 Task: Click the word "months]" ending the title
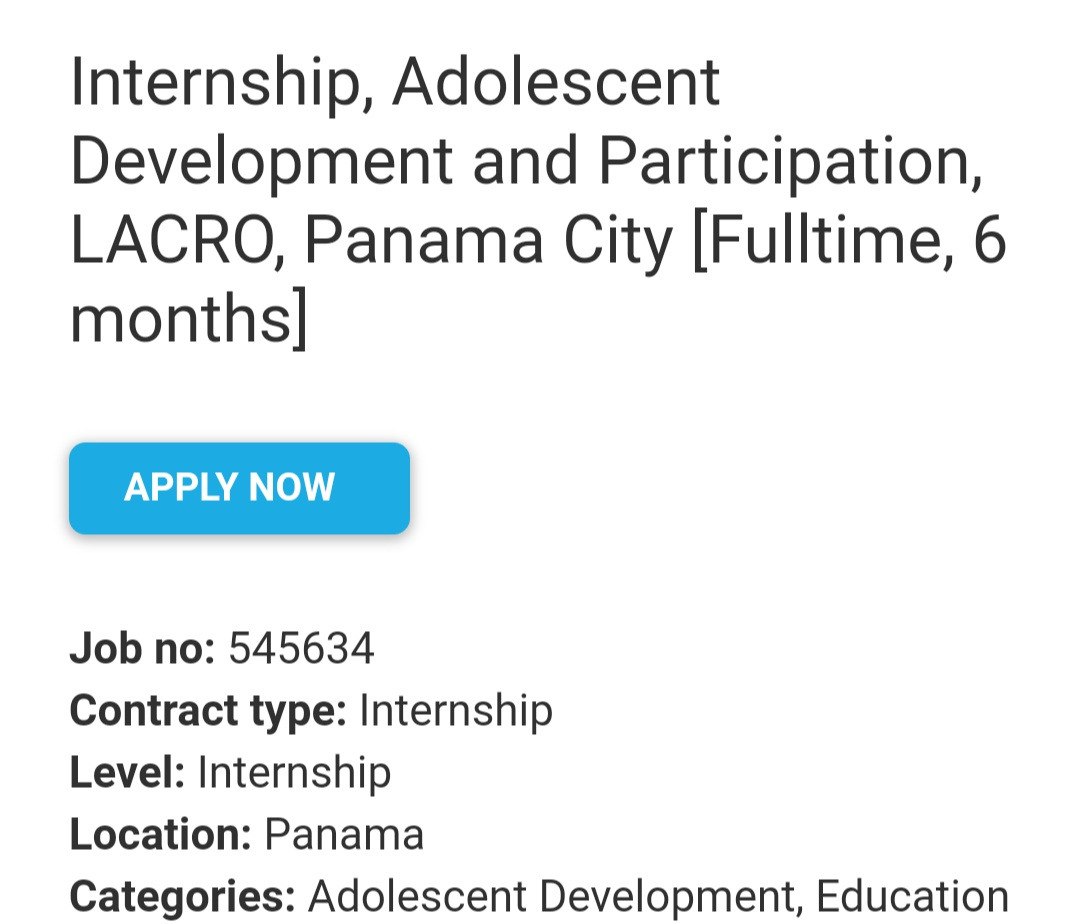(188, 318)
